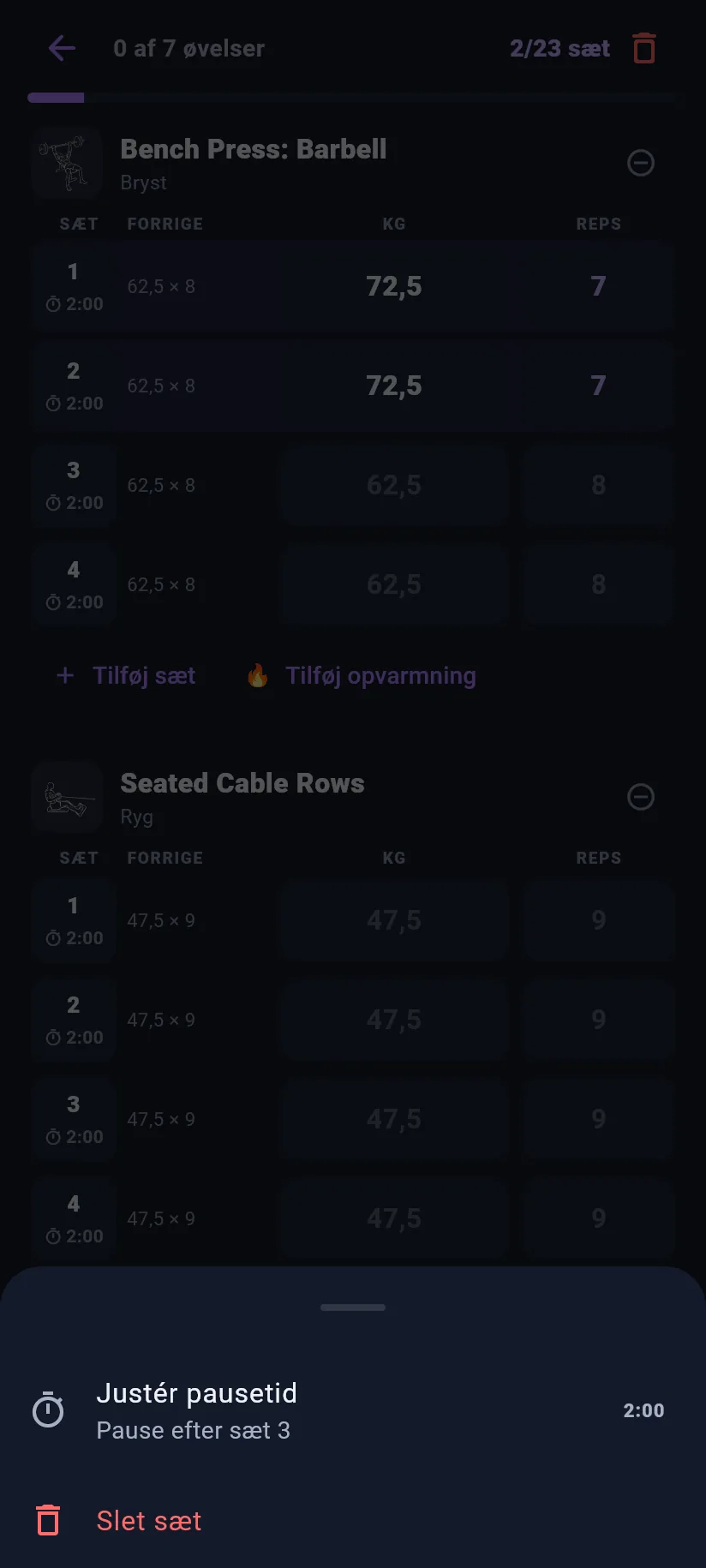Click the flame icon for warm-up
The width and height of the screenshot is (706, 1568).
tap(257, 676)
